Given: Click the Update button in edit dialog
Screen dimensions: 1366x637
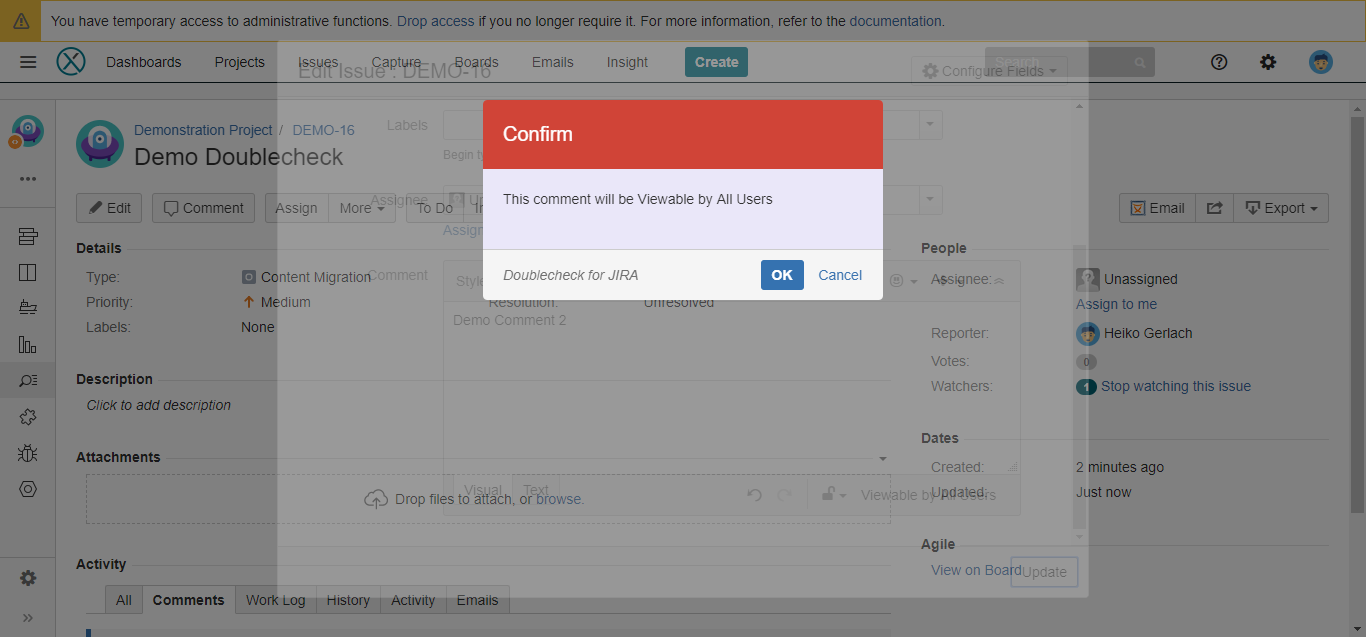Looking at the screenshot, I should click(x=1044, y=572).
